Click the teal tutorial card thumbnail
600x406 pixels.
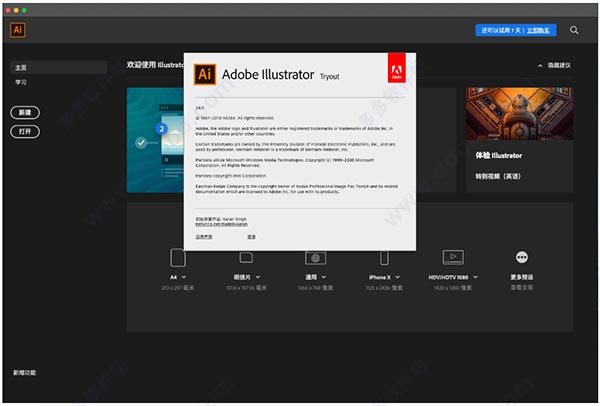155,140
